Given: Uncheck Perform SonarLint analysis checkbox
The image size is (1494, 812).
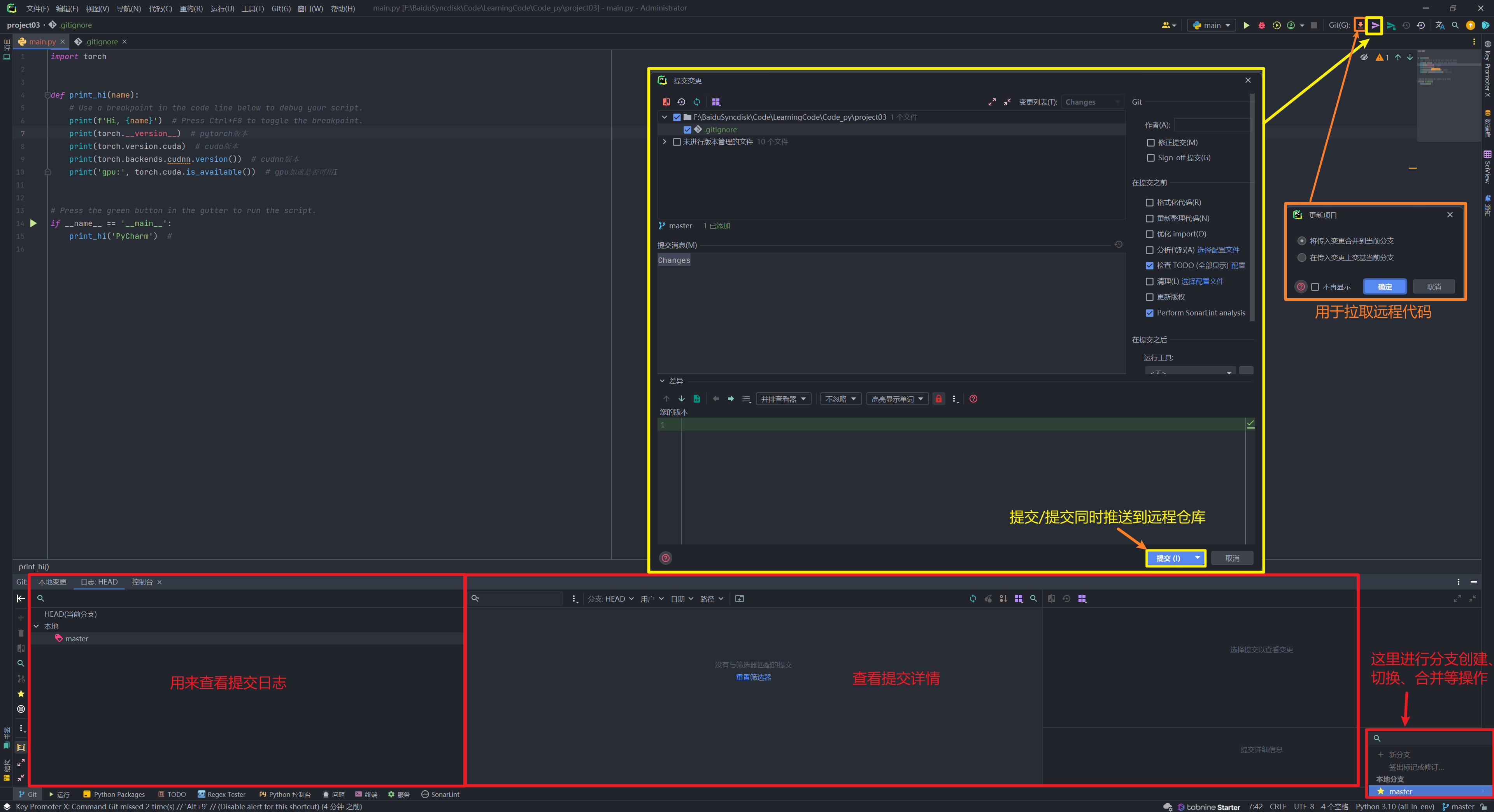Looking at the screenshot, I should coord(1150,313).
